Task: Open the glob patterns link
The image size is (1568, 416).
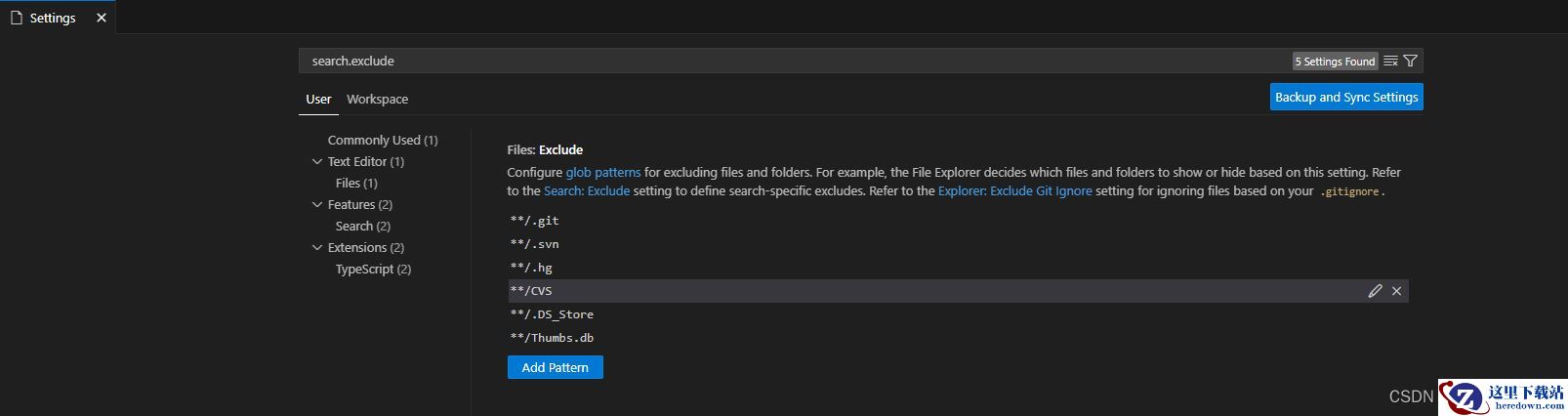Action: coord(603,172)
